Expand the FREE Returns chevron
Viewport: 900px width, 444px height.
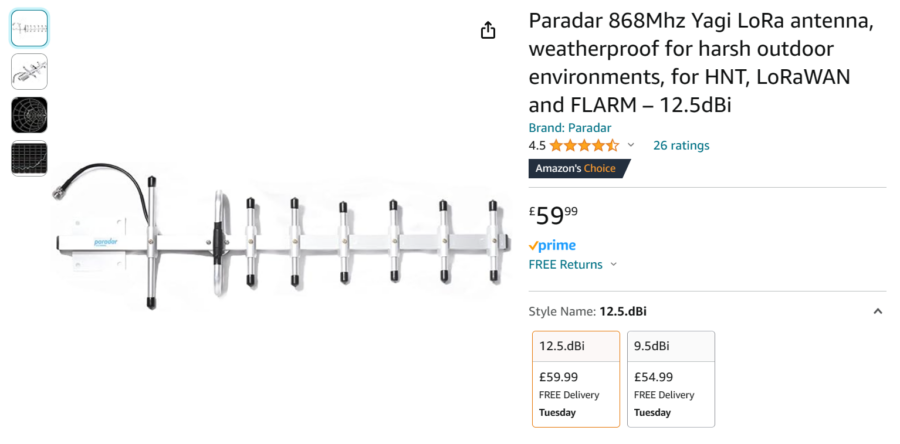614,264
